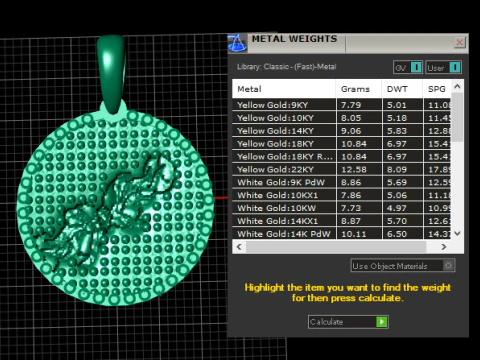Toggle Use Object Materials option

point(403,266)
